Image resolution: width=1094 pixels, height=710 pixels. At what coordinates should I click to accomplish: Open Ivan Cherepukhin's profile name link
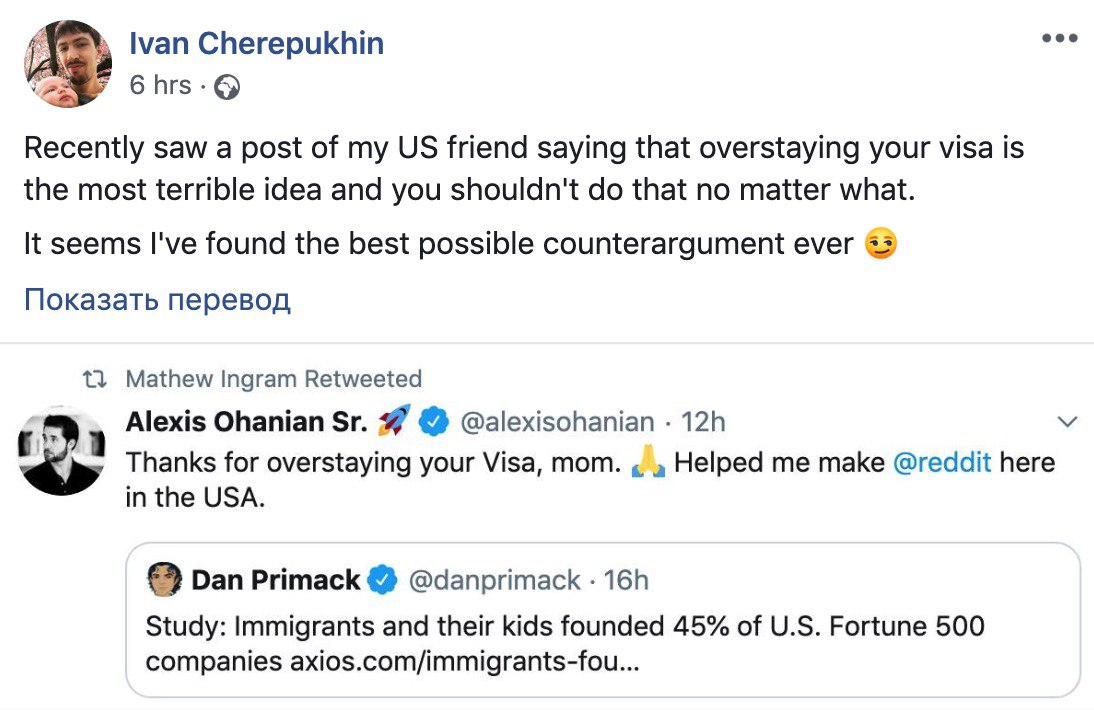256,43
